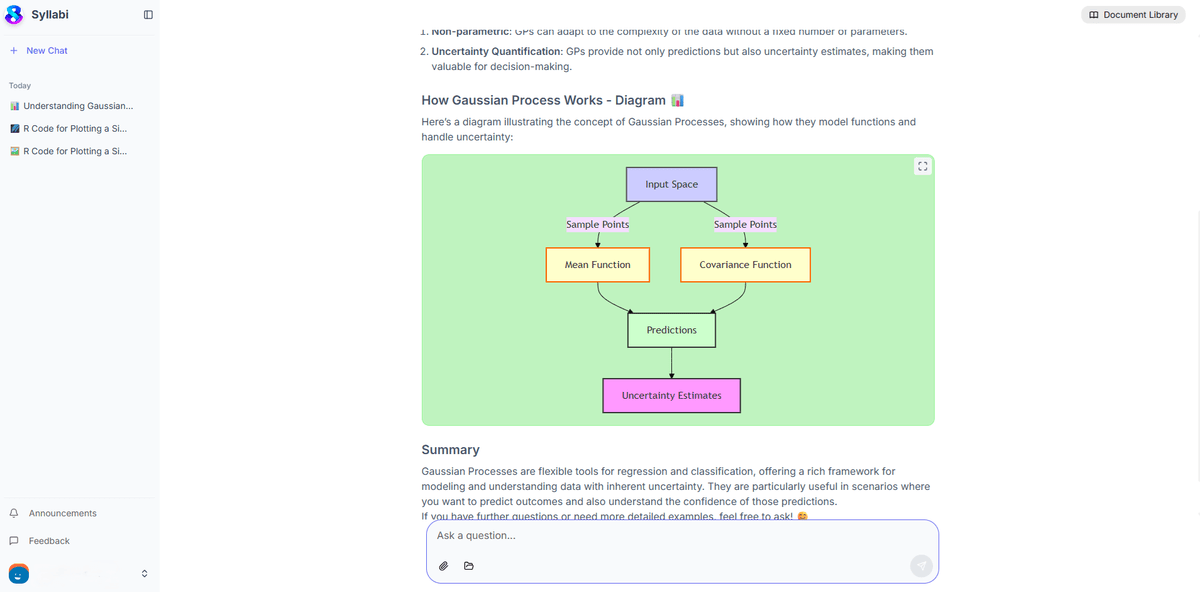Click the plus icon beside New Chat

pos(14,50)
